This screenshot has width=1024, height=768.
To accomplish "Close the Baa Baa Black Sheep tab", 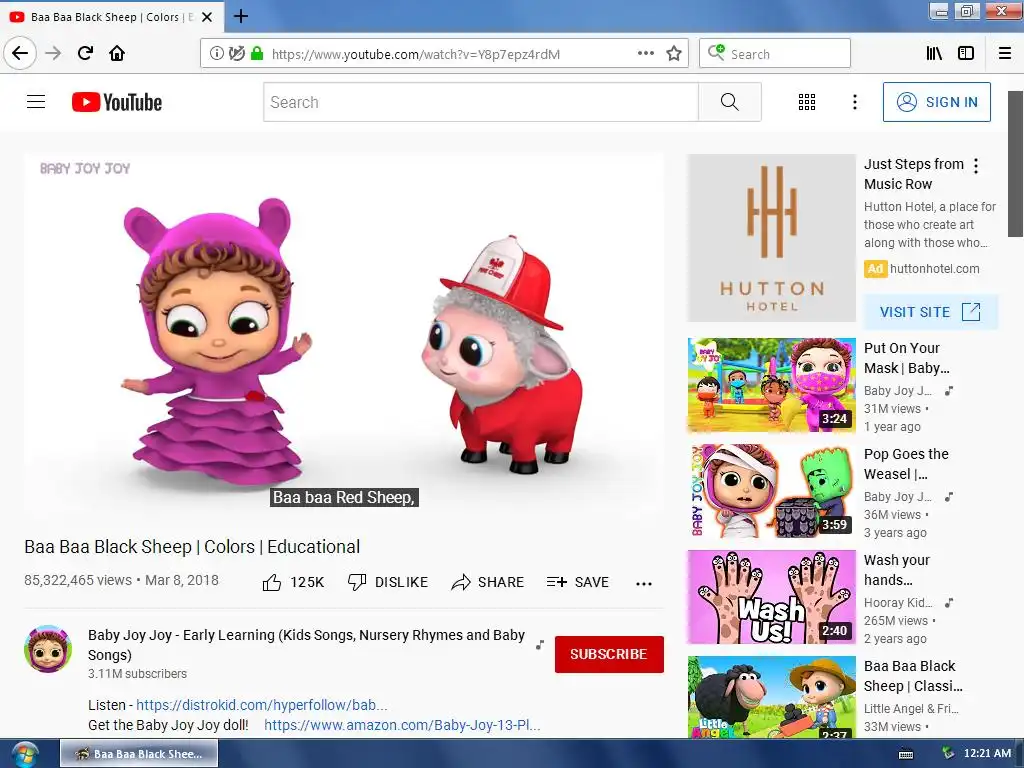I will coord(207,17).
